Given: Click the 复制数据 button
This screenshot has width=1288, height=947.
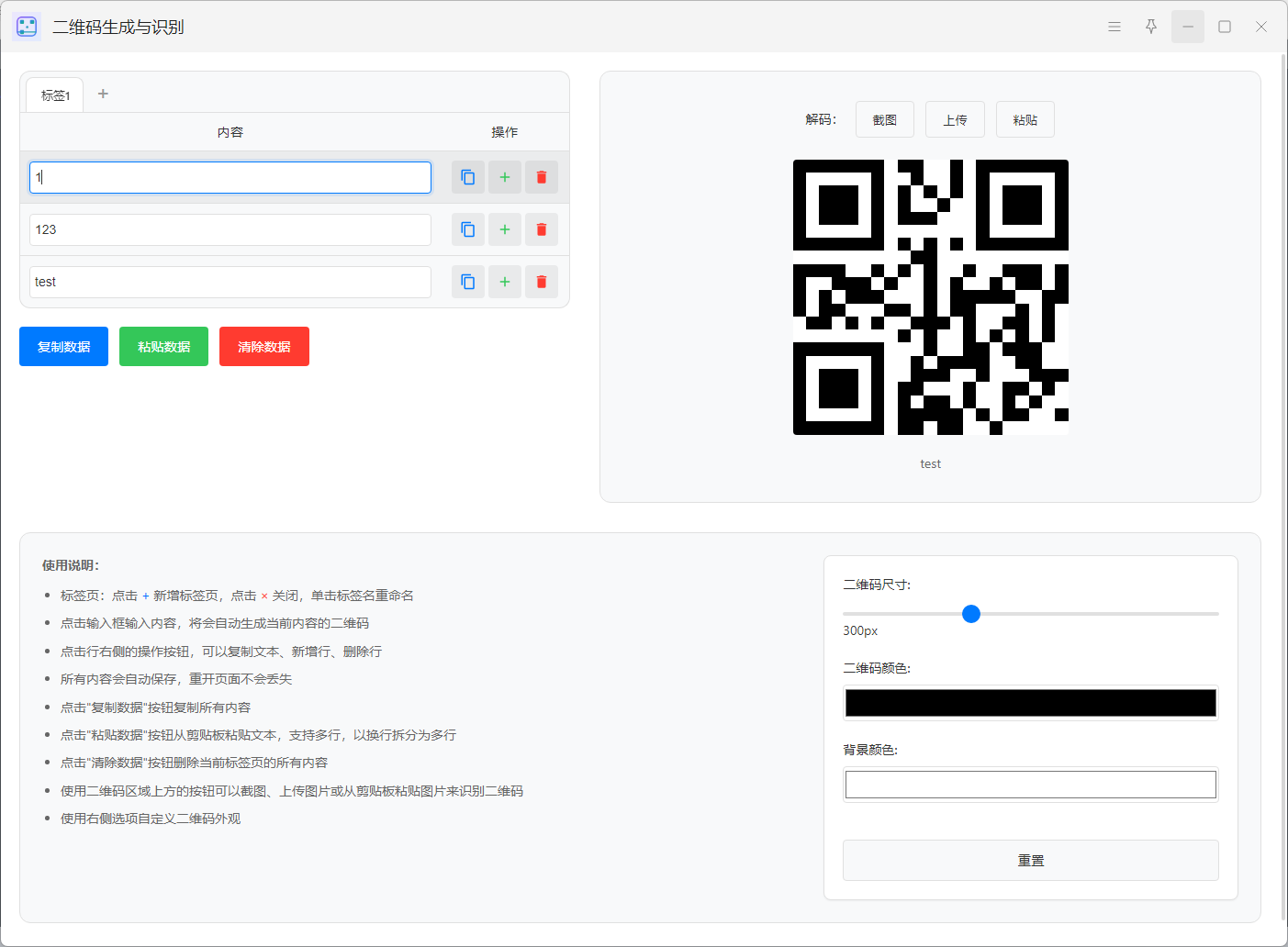Looking at the screenshot, I should point(63,347).
